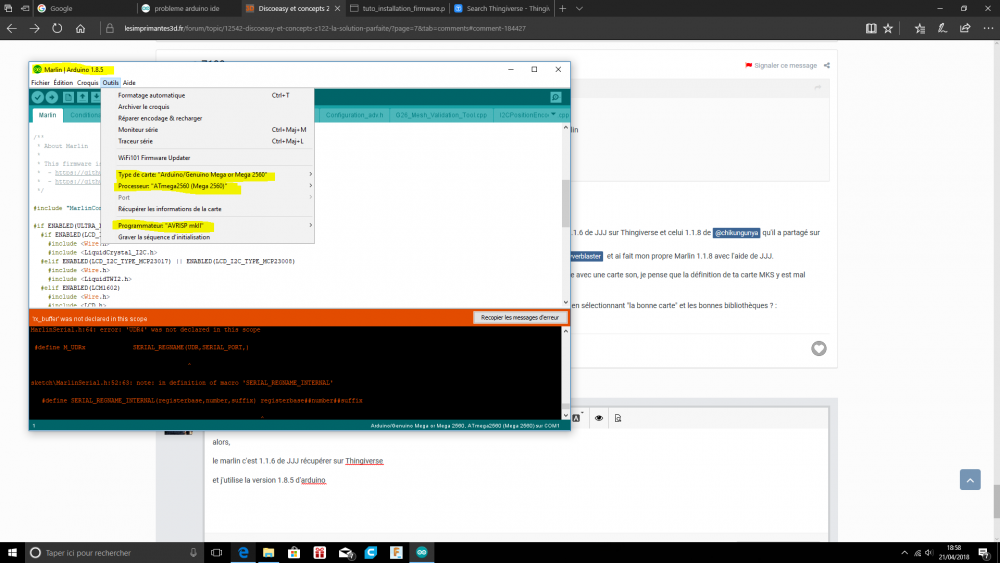Click the web notes pen icon in Edge

(x=942, y=28)
